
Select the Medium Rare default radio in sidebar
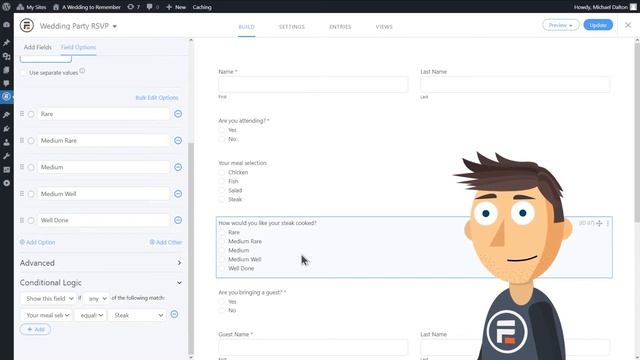tap(31, 141)
